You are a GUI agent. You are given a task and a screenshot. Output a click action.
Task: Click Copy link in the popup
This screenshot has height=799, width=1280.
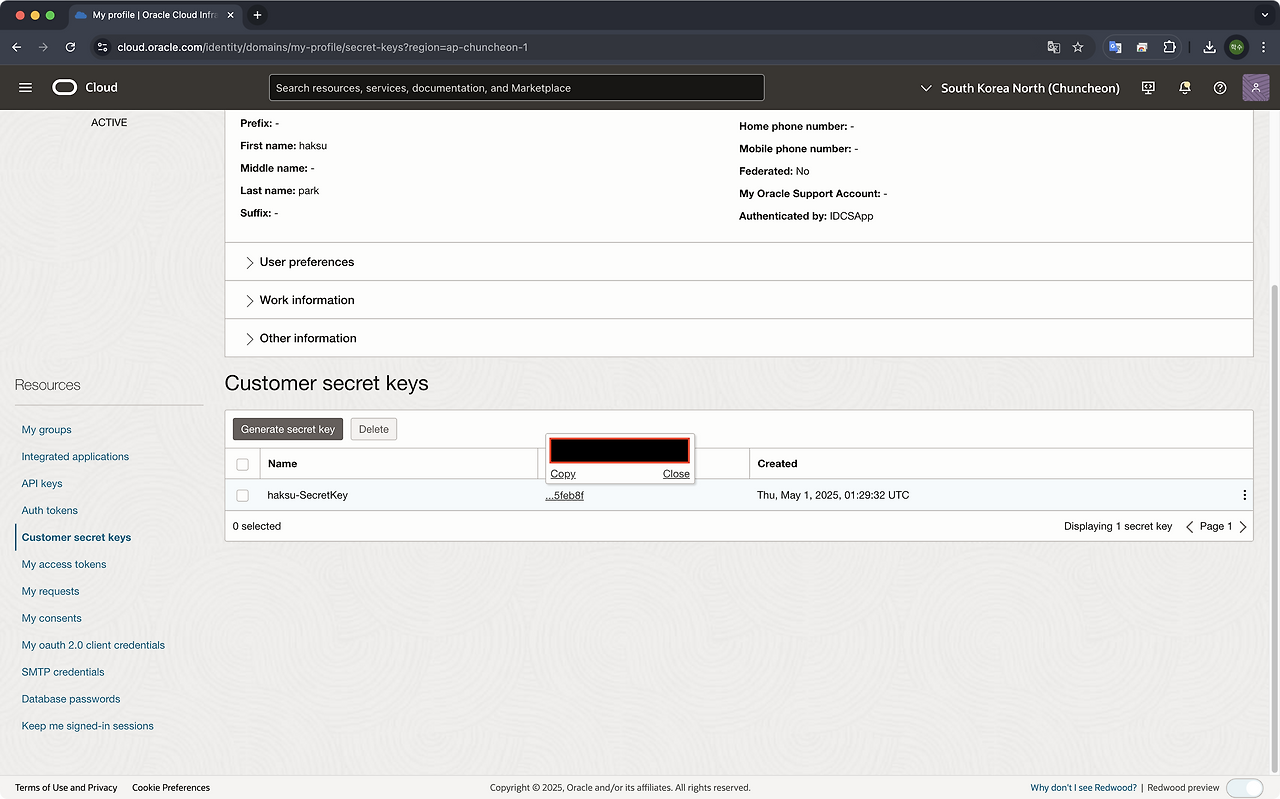(563, 474)
